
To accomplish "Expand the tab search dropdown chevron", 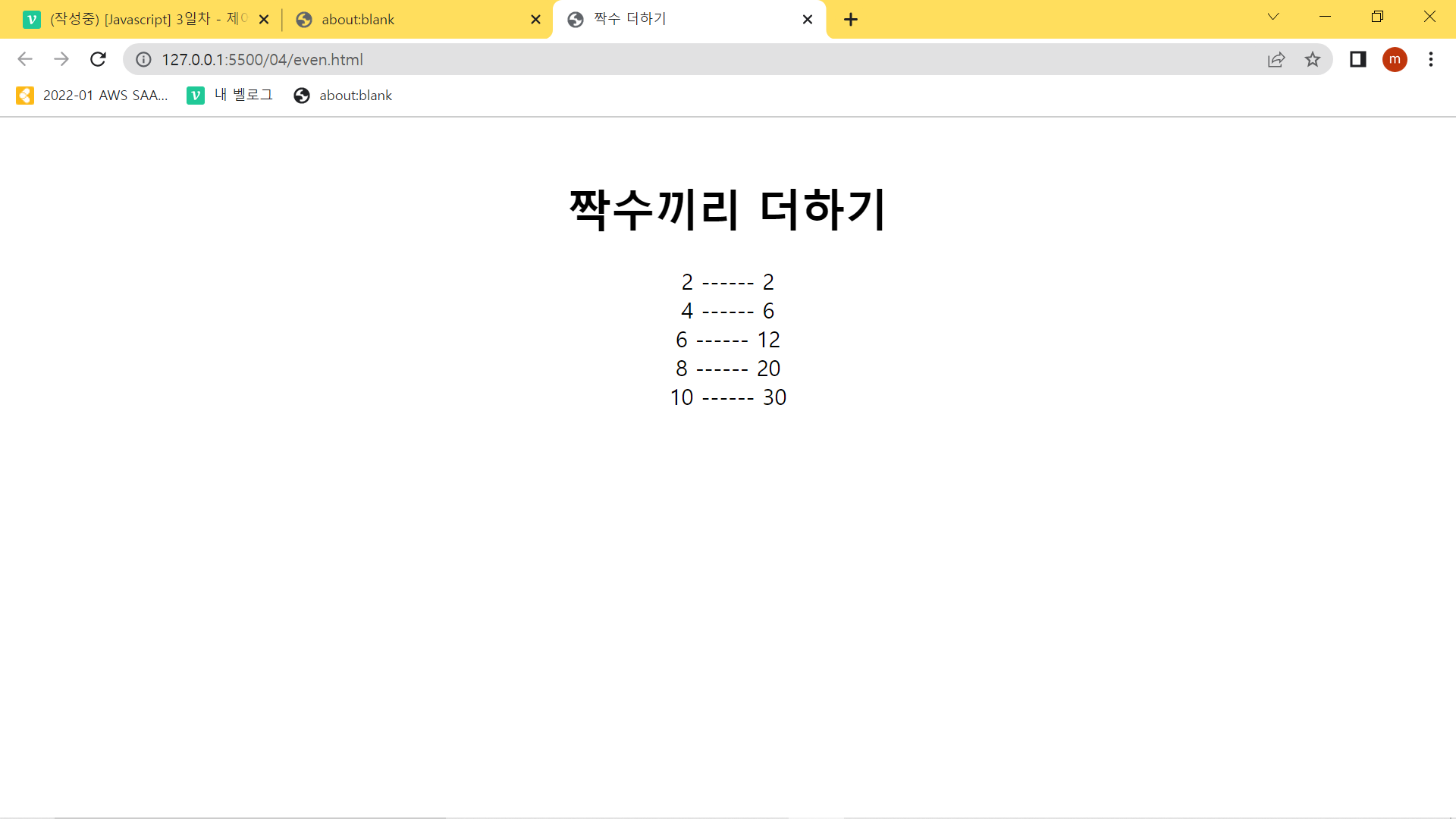I will click(x=1273, y=17).
